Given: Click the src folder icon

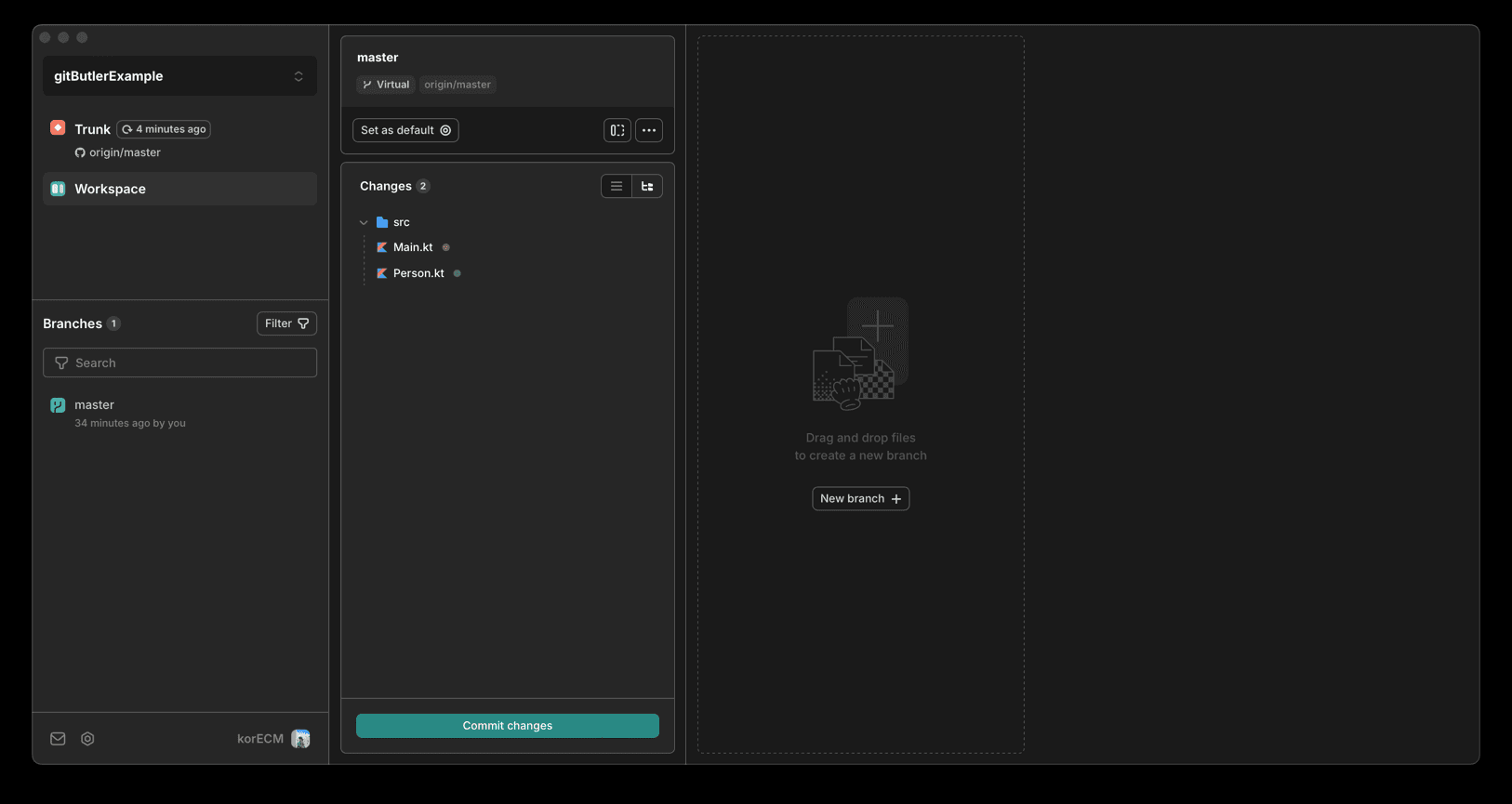Looking at the screenshot, I should coord(382,222).
